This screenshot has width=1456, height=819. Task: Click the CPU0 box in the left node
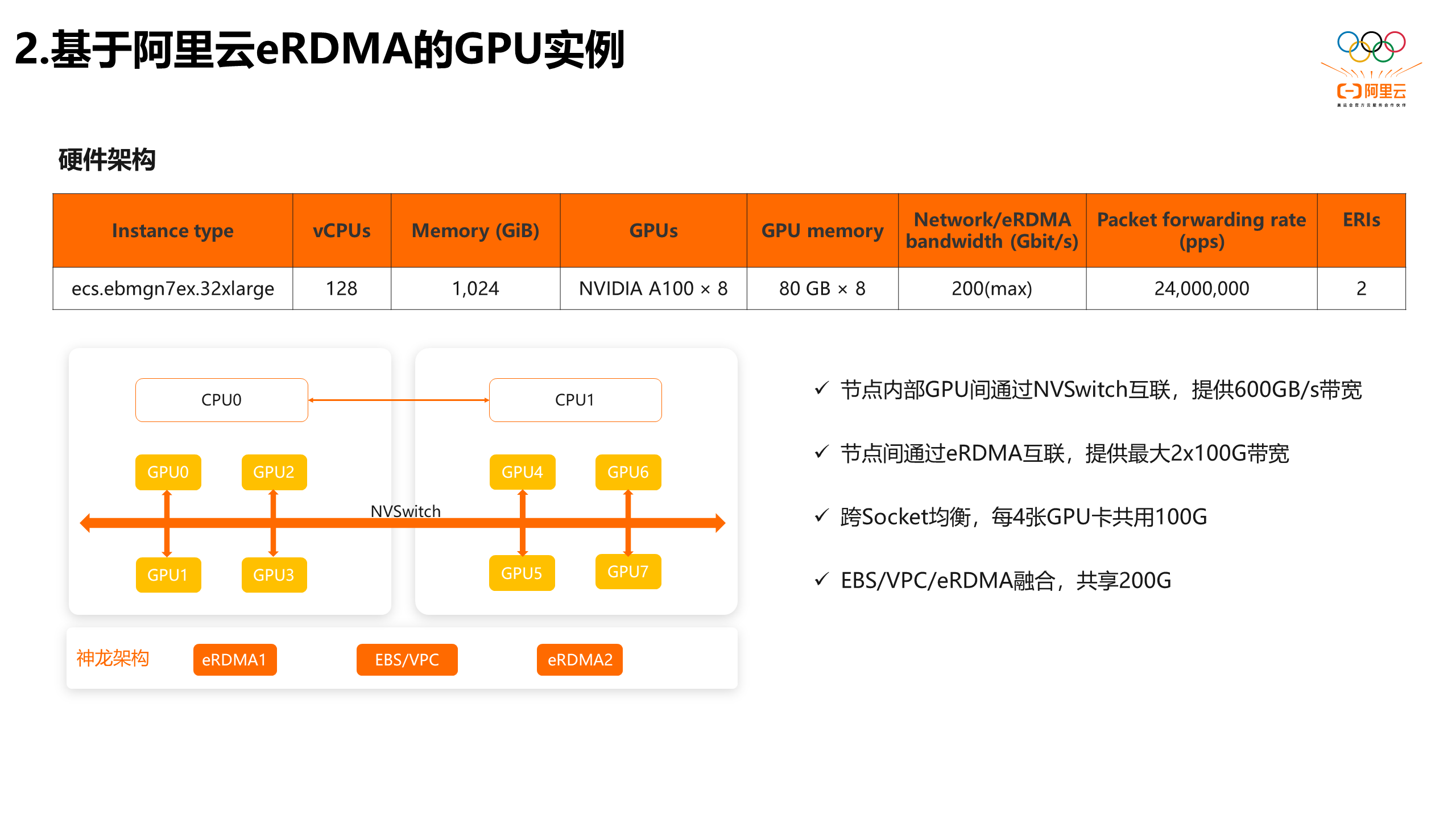(221, 399)
